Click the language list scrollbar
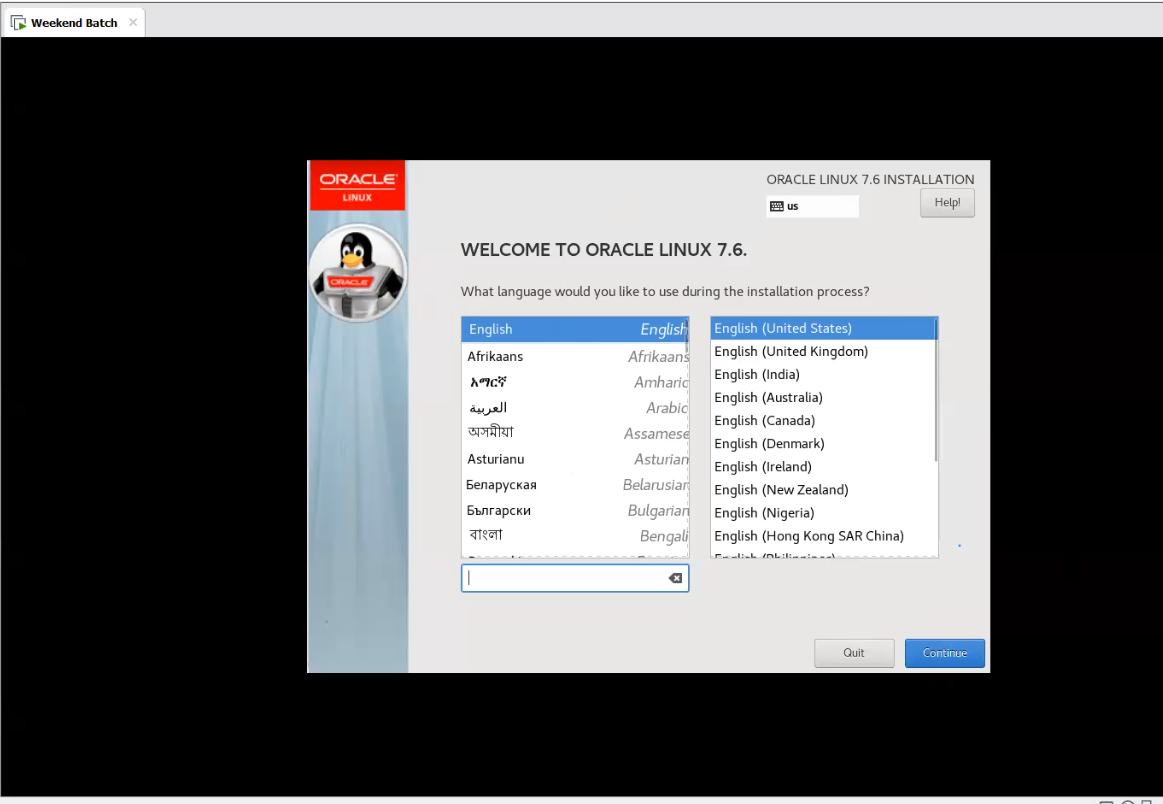 click(x=687, y=335)
